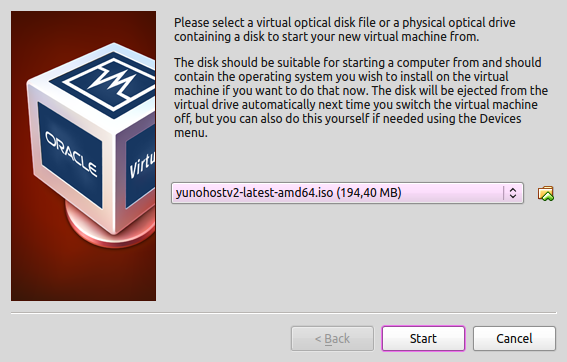Go to the previous step with Back
The height and width of the screenshot is (362, 567).
pos(332,338)
